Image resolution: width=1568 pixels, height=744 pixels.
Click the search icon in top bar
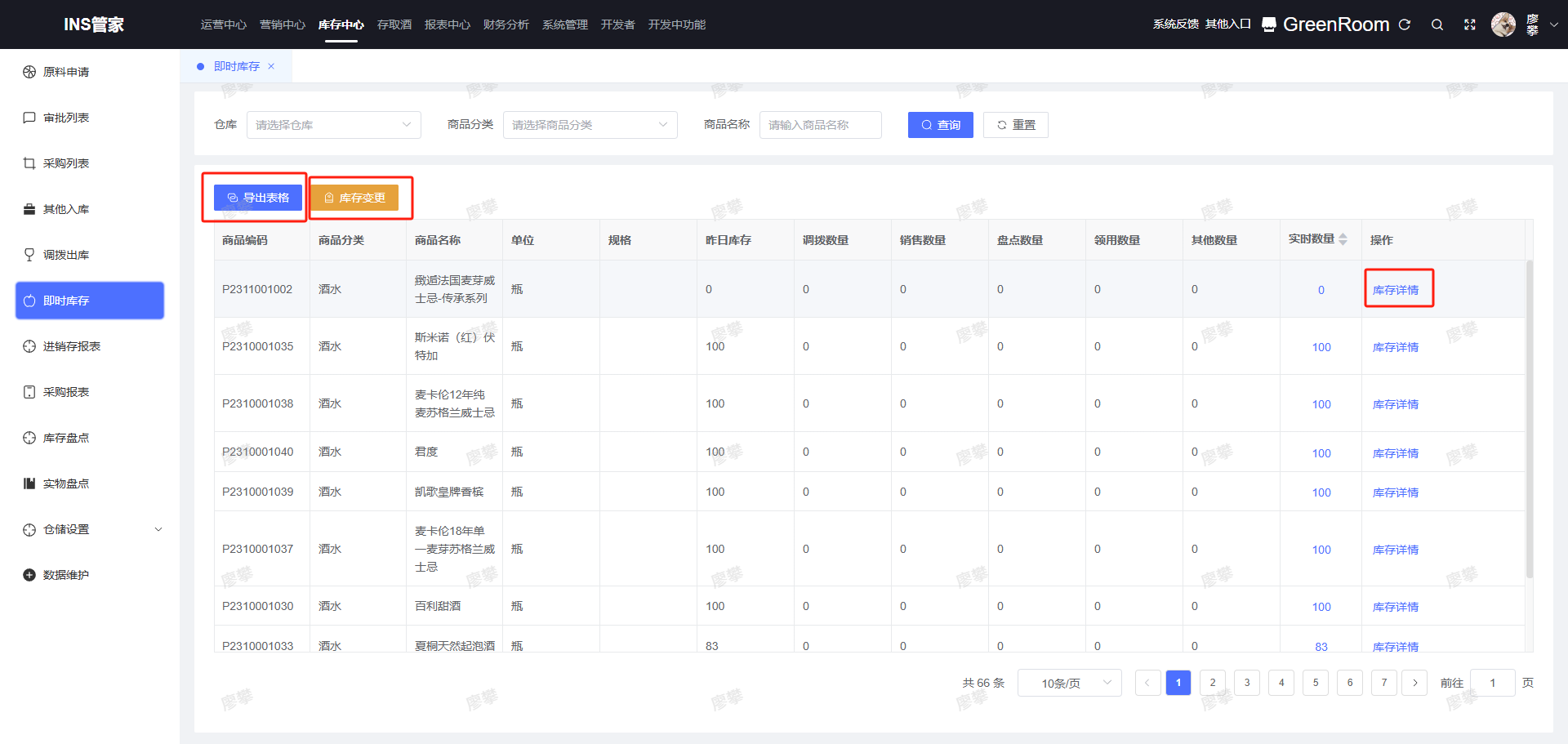[1437, 25]
